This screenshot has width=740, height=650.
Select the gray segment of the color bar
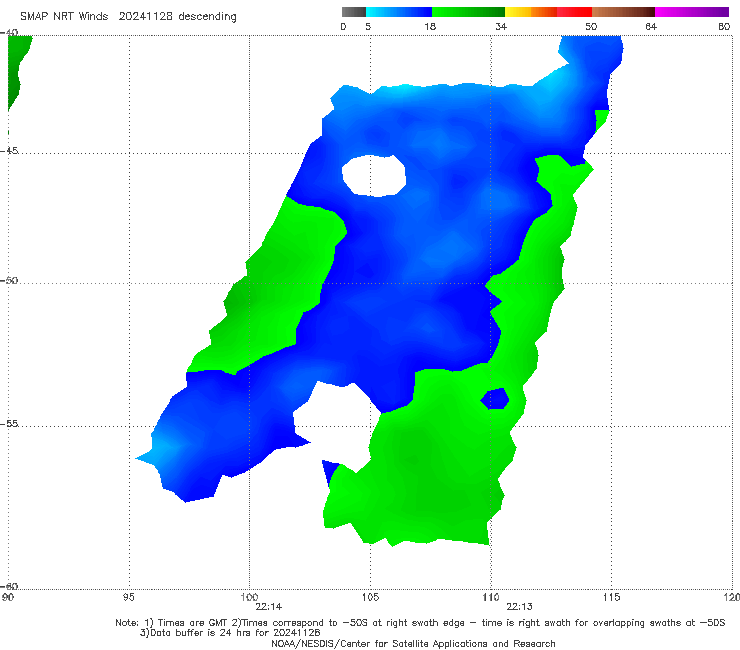[354, 12]
